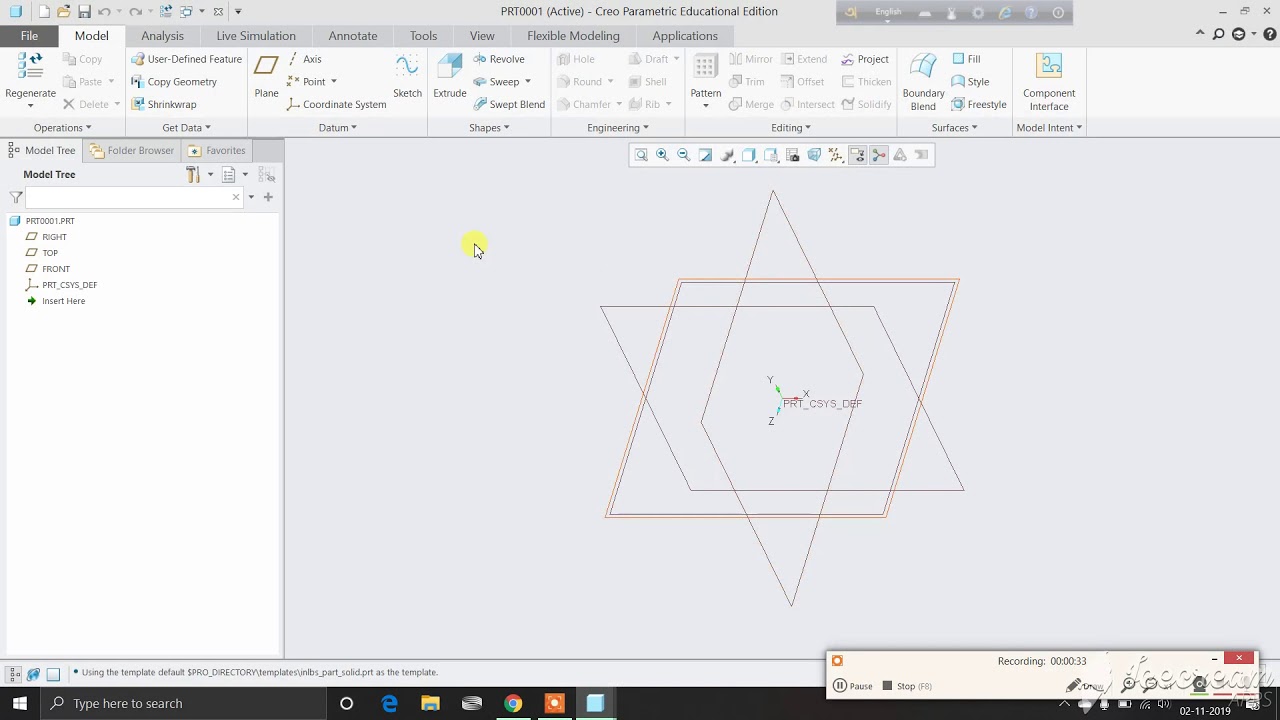
Task: Switch to the Analysis ribbon tab
Action: coord(162,36)
